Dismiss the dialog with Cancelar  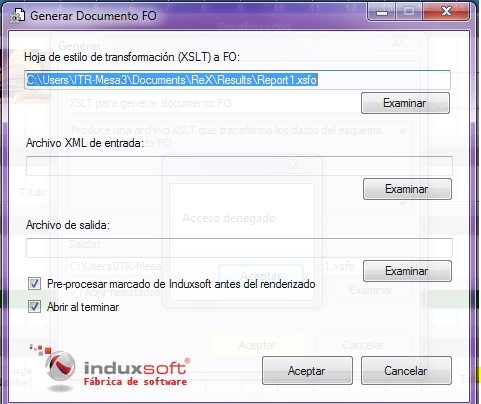[406, 371]
